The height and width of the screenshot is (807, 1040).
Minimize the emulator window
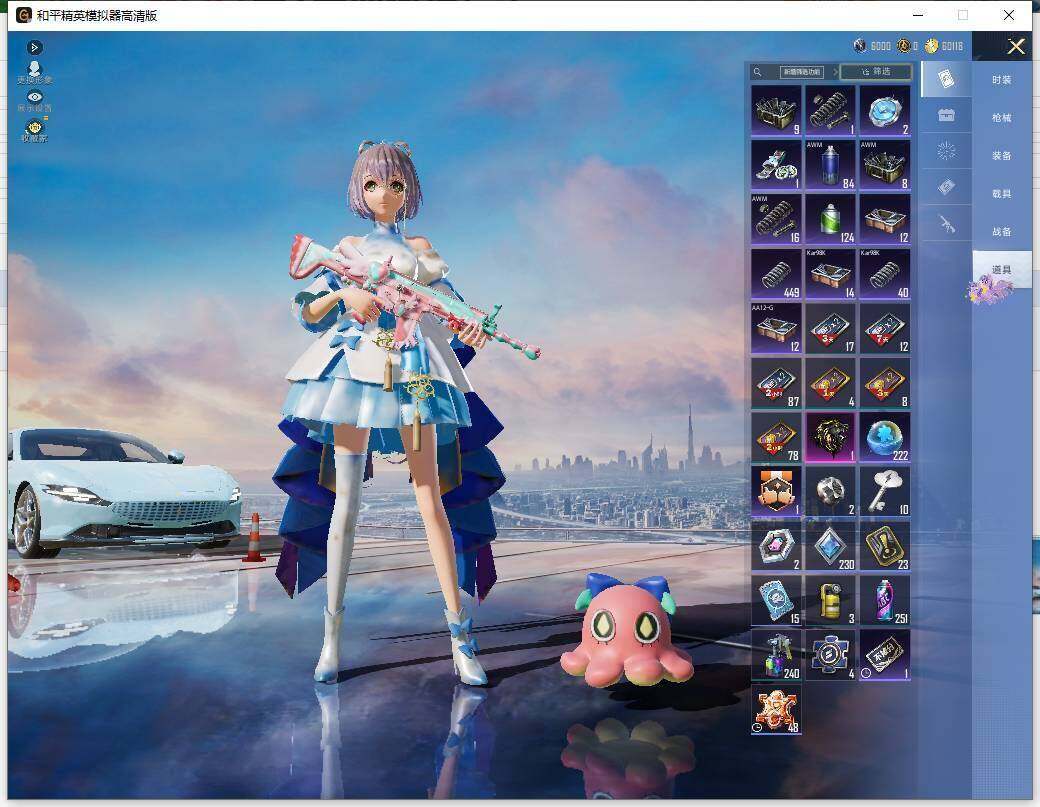click(919, 15)
